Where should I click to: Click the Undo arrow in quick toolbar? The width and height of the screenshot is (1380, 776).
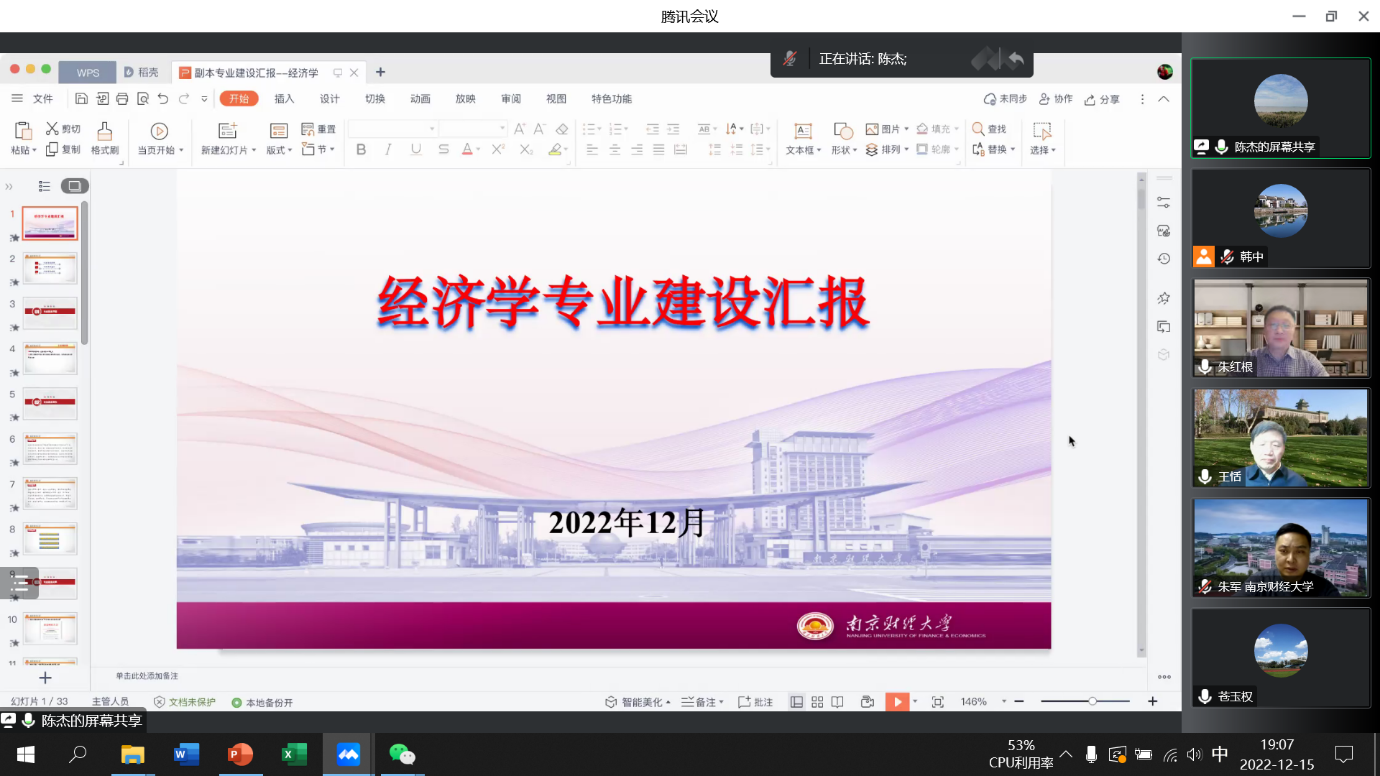(163, 99)
